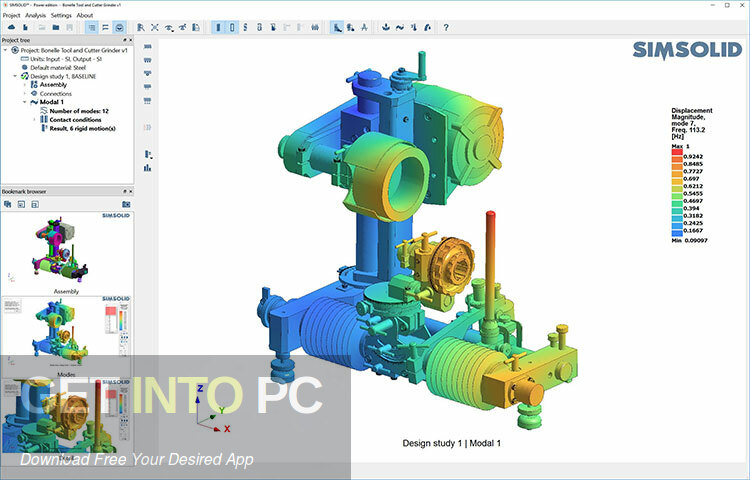The width and height of the screenshot is (750, 480).
Task: Pin the Bookmark browser panel
Action: (x=125, y=191)
